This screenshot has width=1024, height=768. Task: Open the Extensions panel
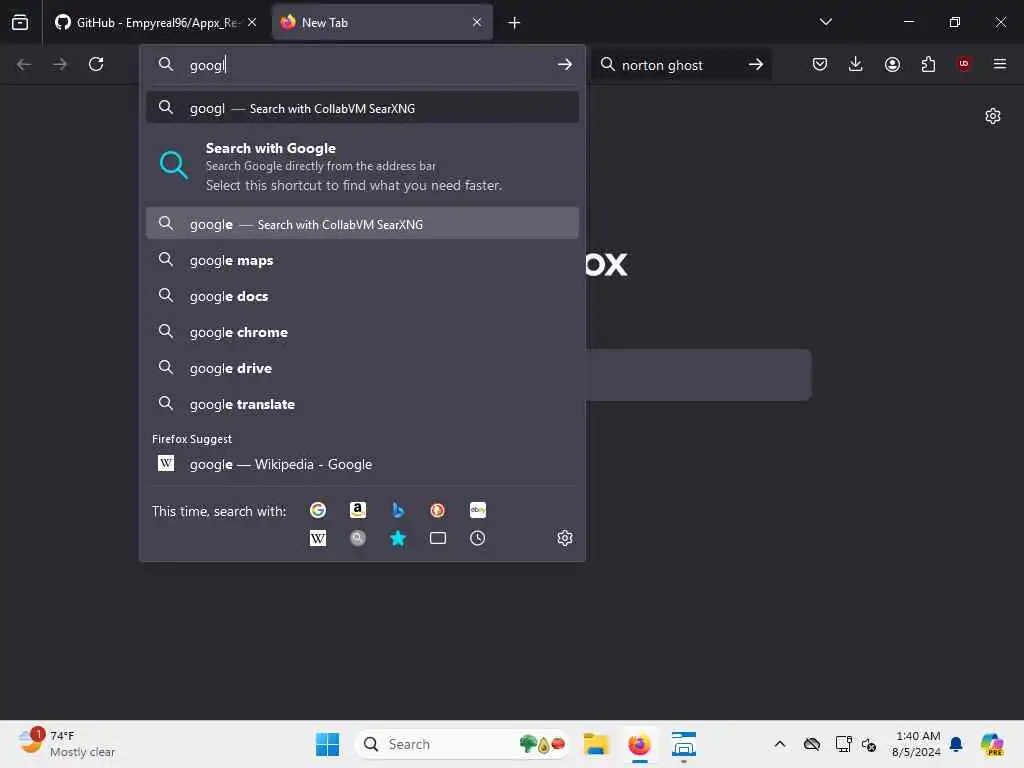point(928,64)
